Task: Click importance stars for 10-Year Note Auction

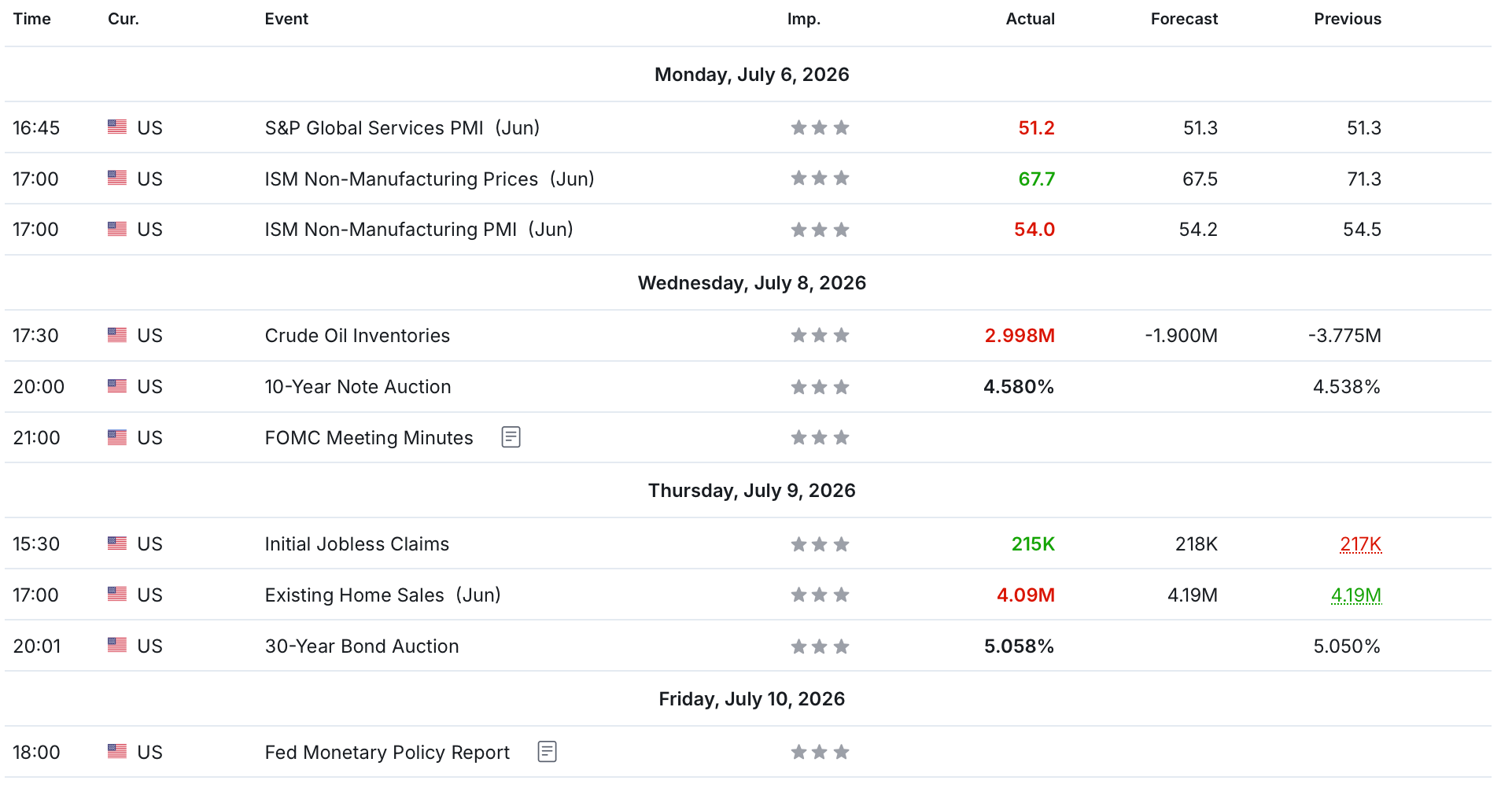Action: [x=820, y=387]
